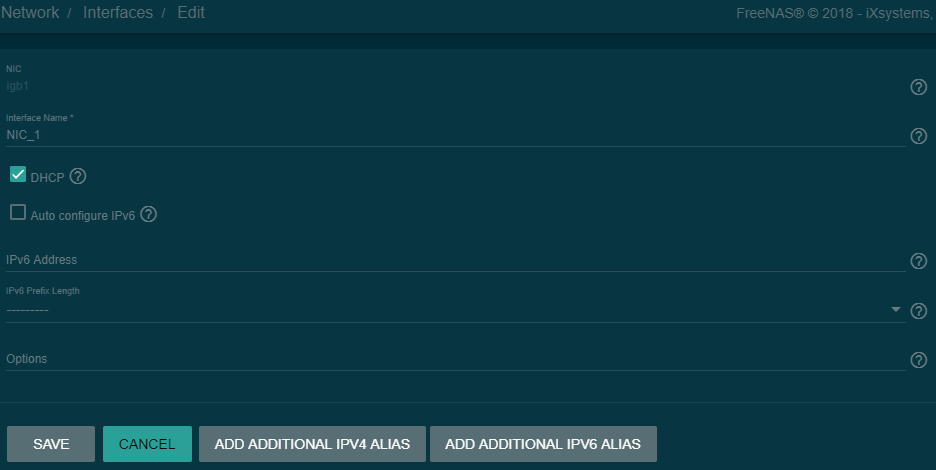Go to Network in the breadcrumb
This screenshot has width=936, height=470.
point(30,13)
